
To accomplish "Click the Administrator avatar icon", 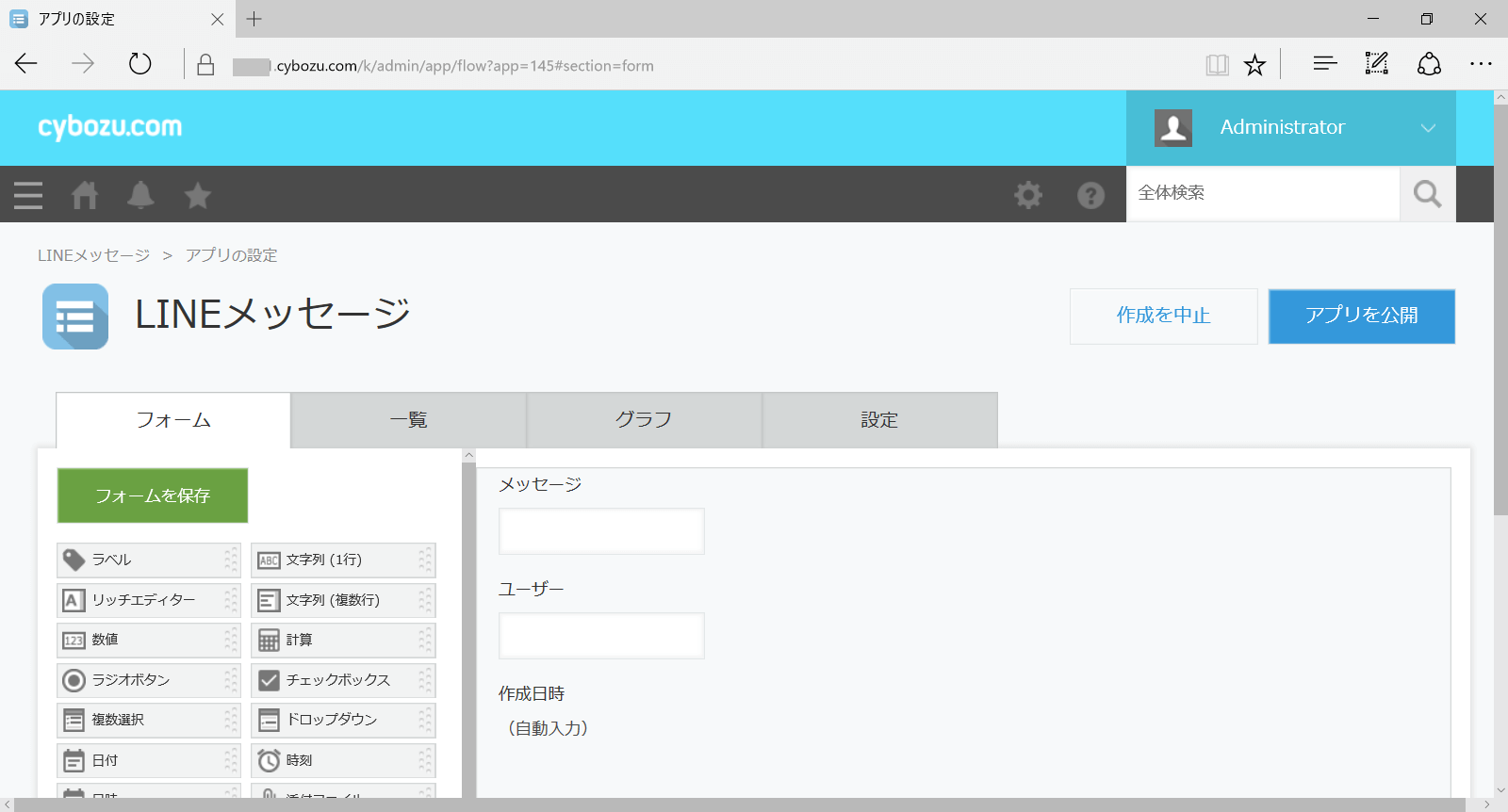I will click(1173, 127).
